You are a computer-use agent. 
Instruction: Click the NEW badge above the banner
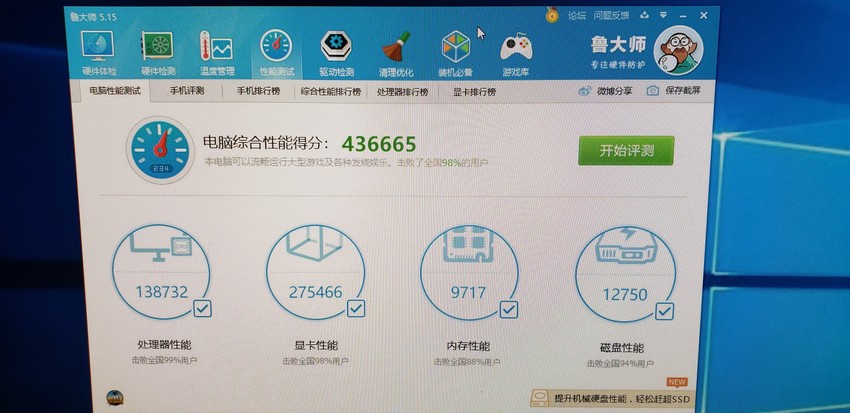[x=678, y=382]
